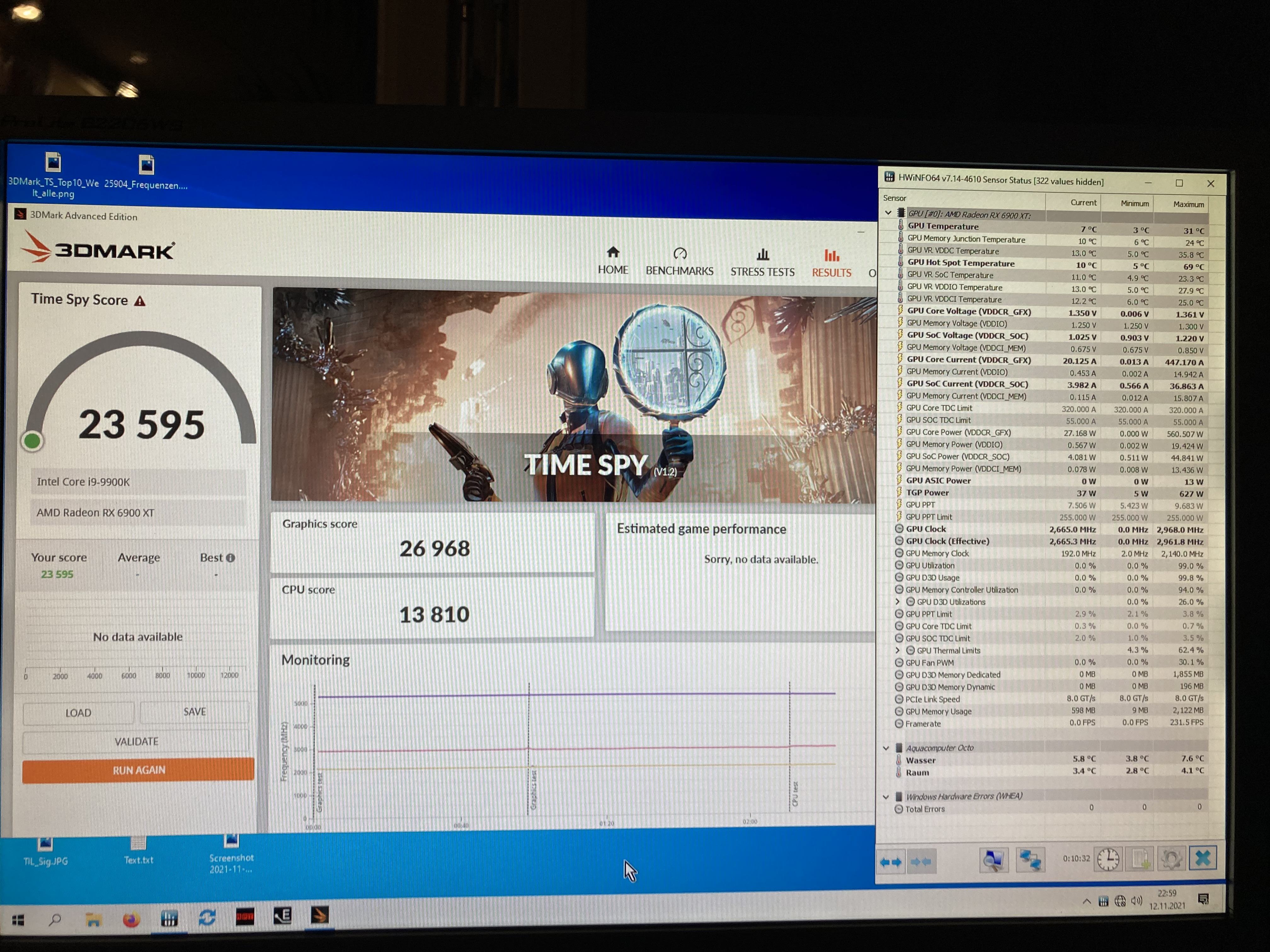Click the AMD Radeon RX 6900 XT label
The height and width of the screenshot is (952, 1270).
[95, 513]
